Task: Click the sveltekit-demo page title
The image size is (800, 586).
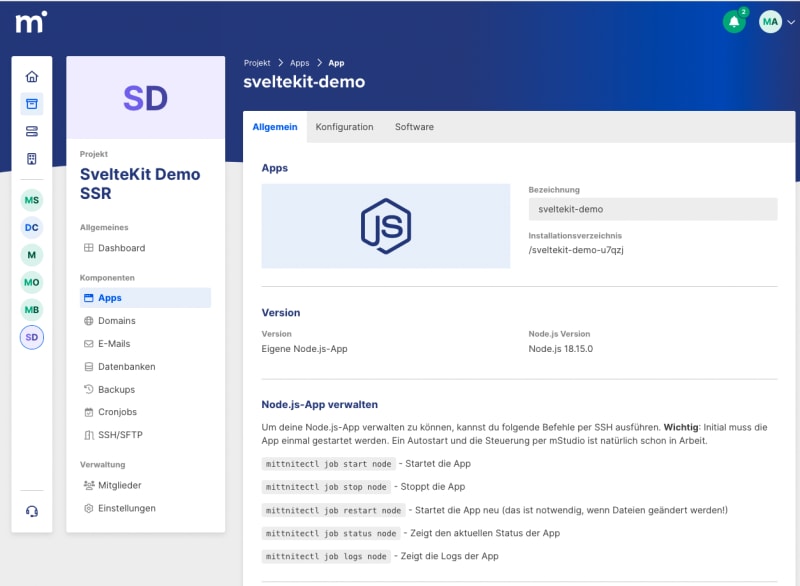Action: 304,82
